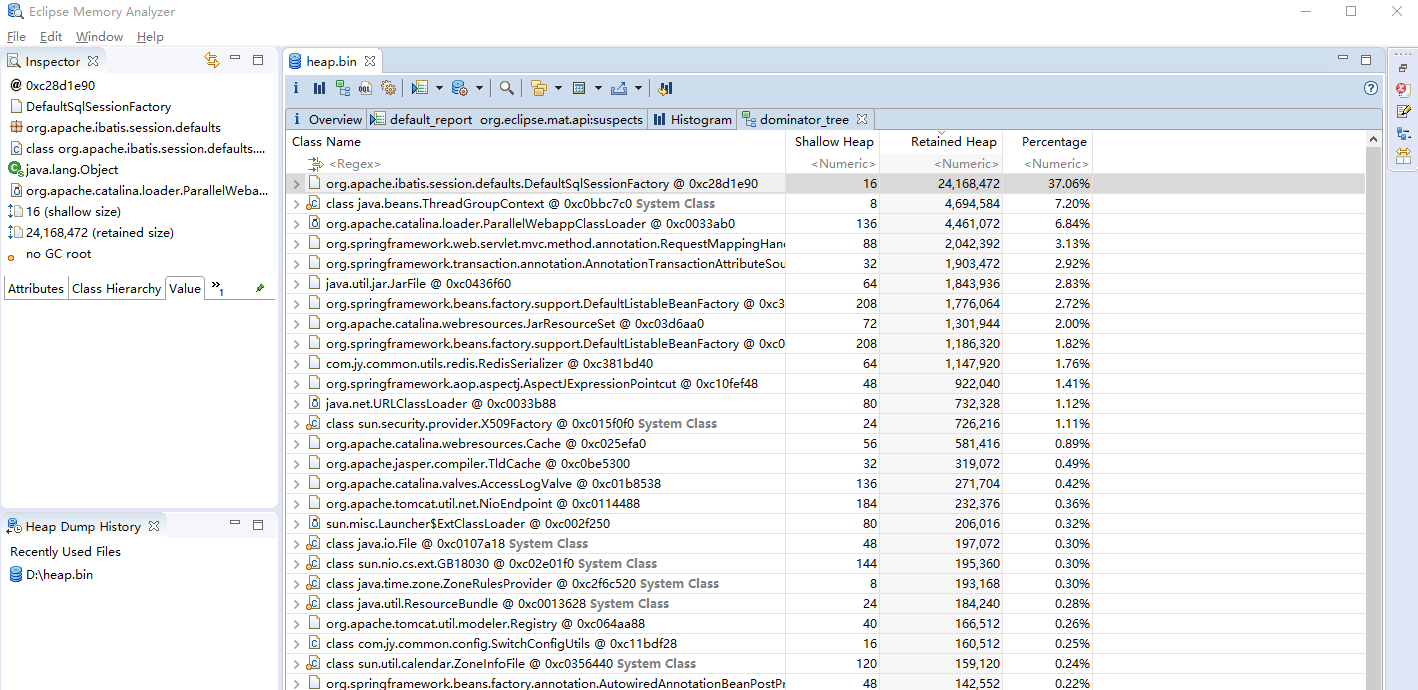Create a histogram using the toolbar bar-chart icon
Viewport: 1418px width, 690px height.
319,88
